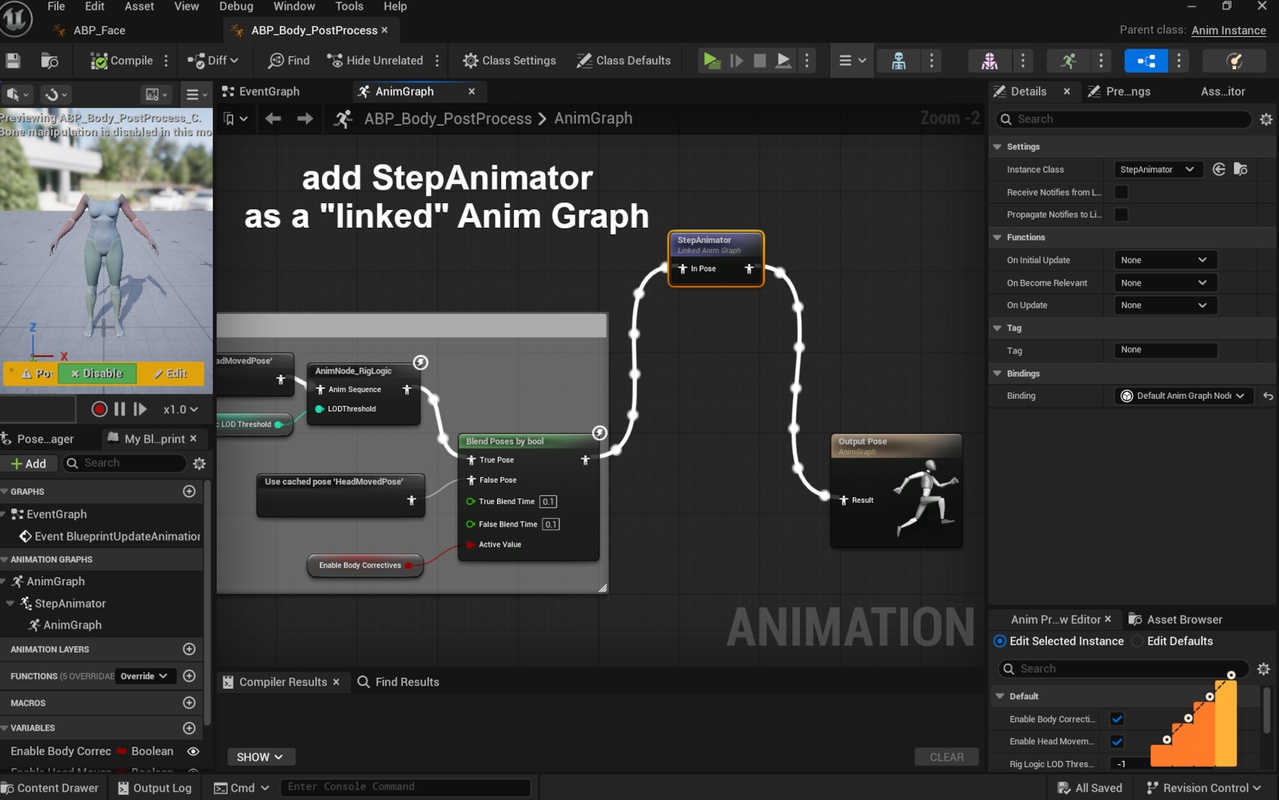Open On Initial Update function dropdown
1279x800 pixels.
[x=1165, y=260]
